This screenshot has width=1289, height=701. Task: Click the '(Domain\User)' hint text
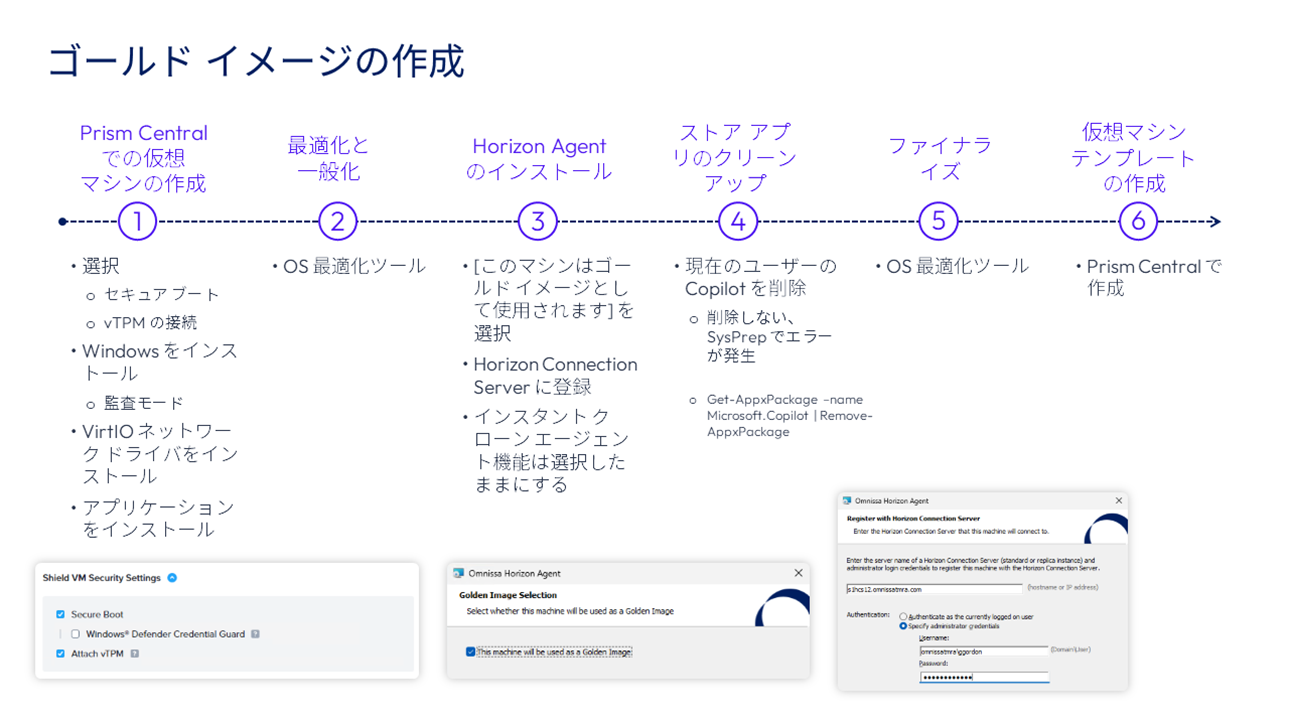(x=1070, y=650)
